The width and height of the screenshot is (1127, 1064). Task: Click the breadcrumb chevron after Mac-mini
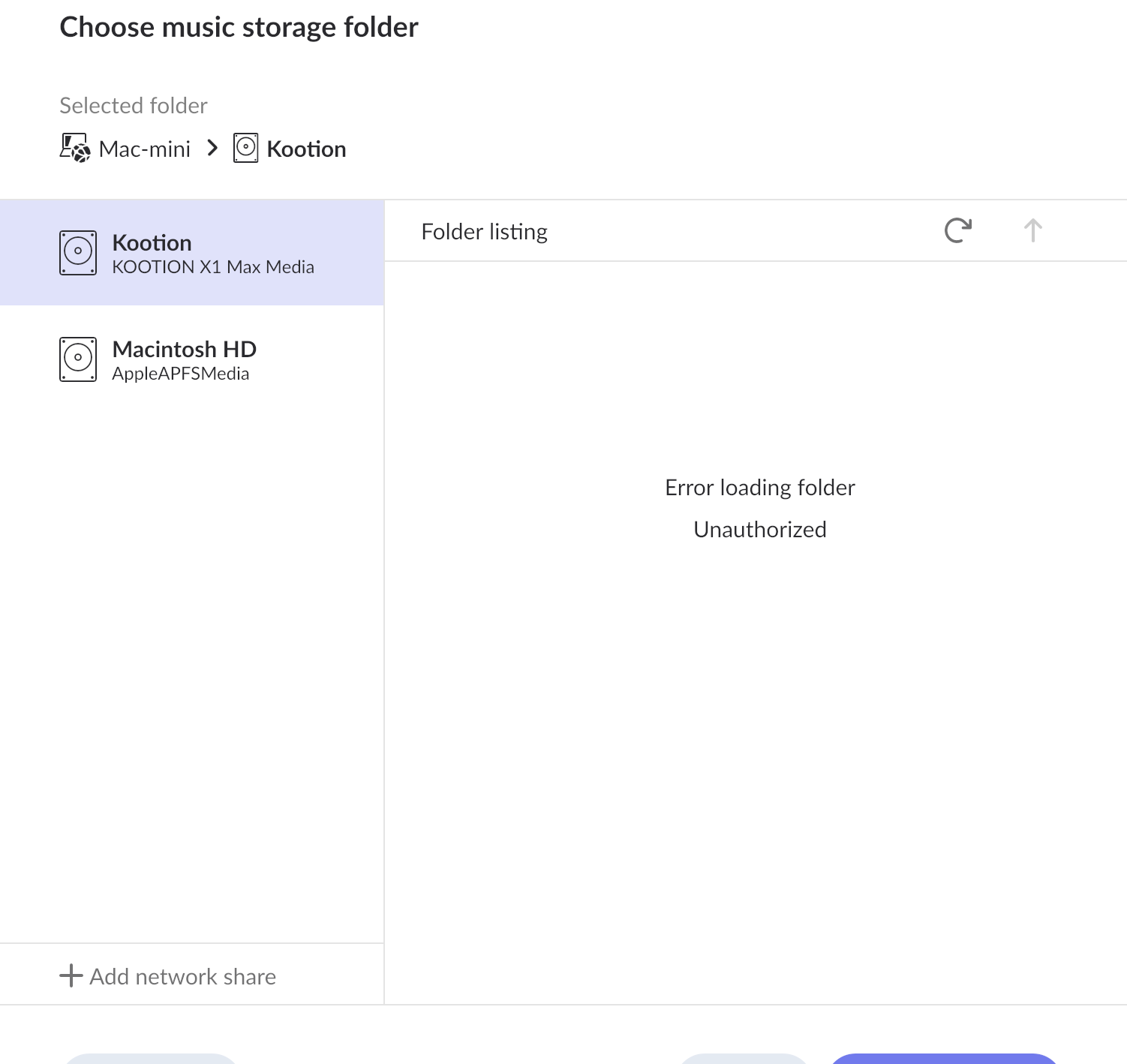tap(212, 149)
